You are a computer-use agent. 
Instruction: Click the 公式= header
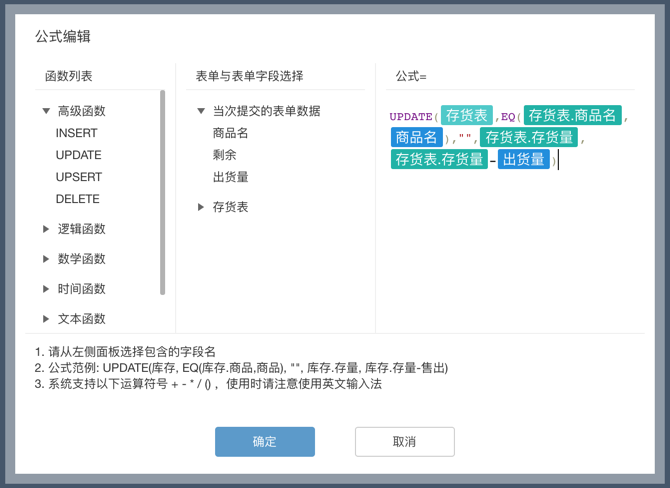click(x=411, y=76)
